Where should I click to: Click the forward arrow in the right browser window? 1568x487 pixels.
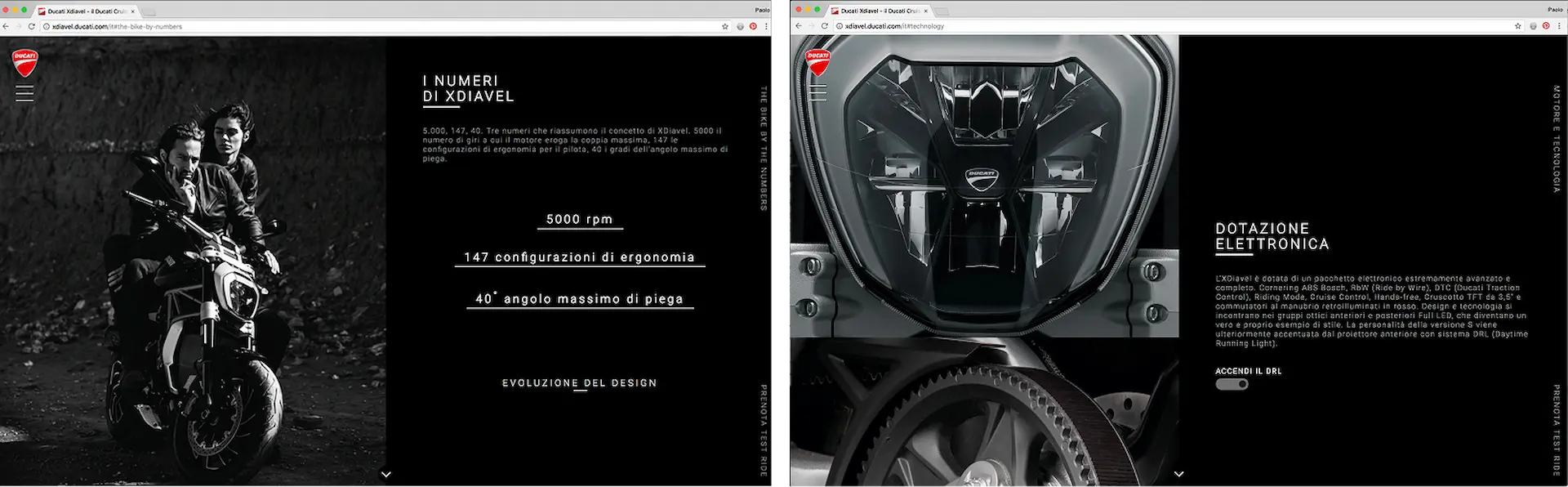click(811, 26)
